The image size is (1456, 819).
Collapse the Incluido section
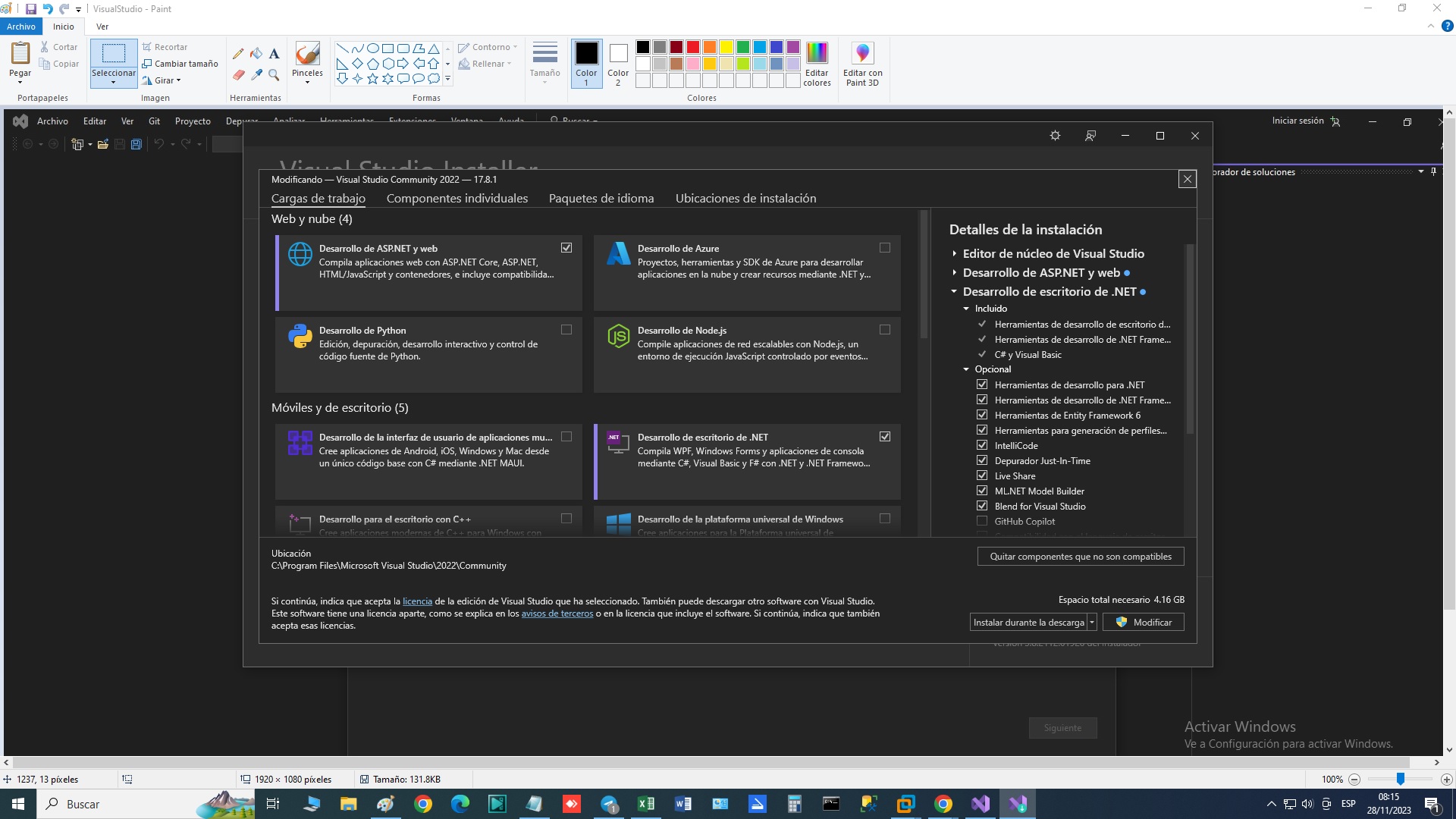click(x=966, y=309)
